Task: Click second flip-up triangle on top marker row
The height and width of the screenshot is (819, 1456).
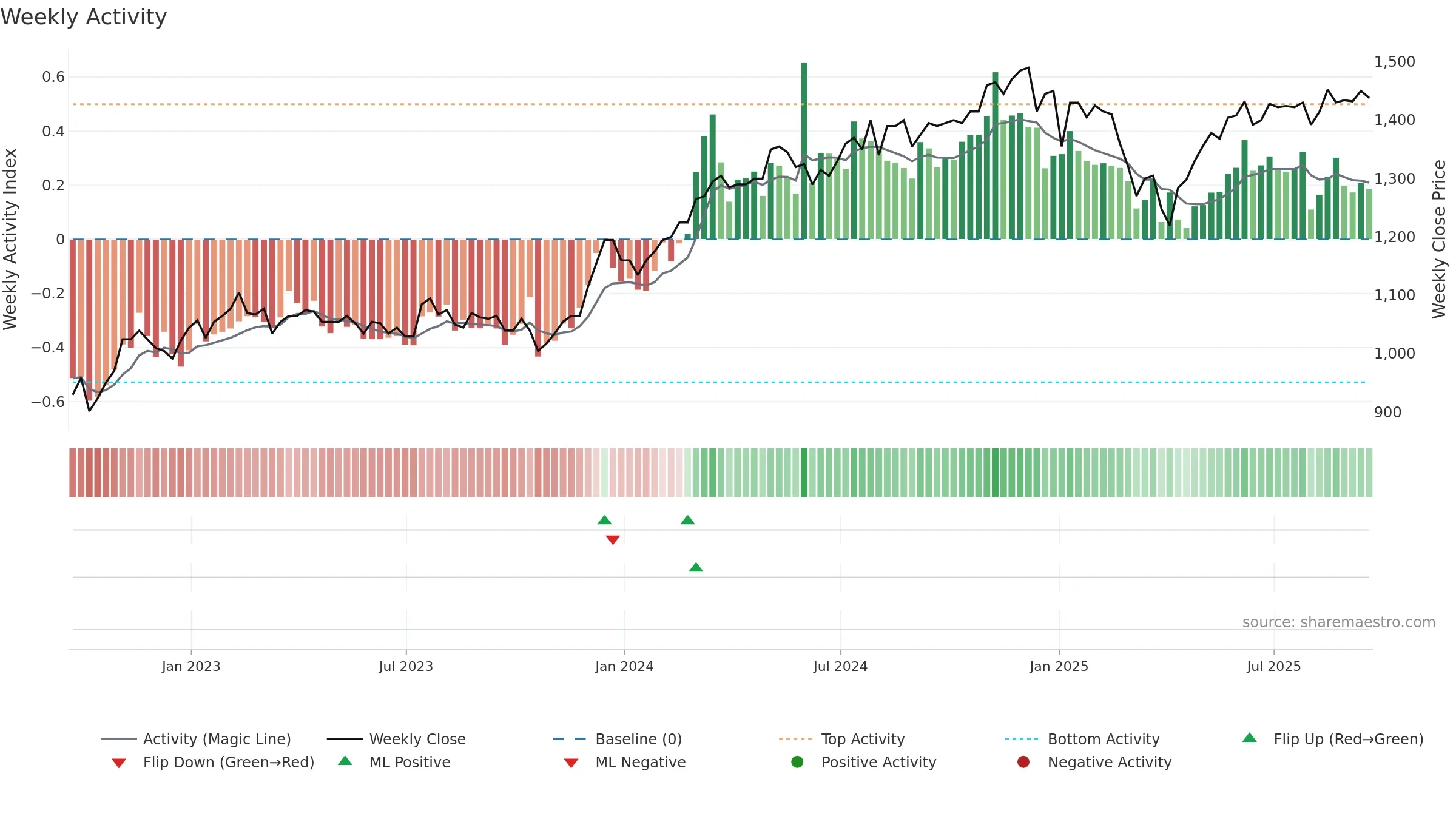Action: click(x=687, y=520)
